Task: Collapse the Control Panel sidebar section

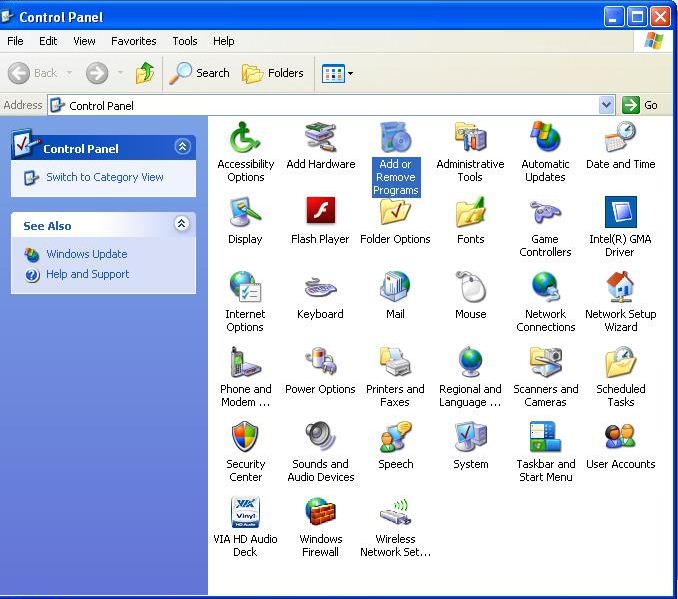Action: tap(181, 147)
